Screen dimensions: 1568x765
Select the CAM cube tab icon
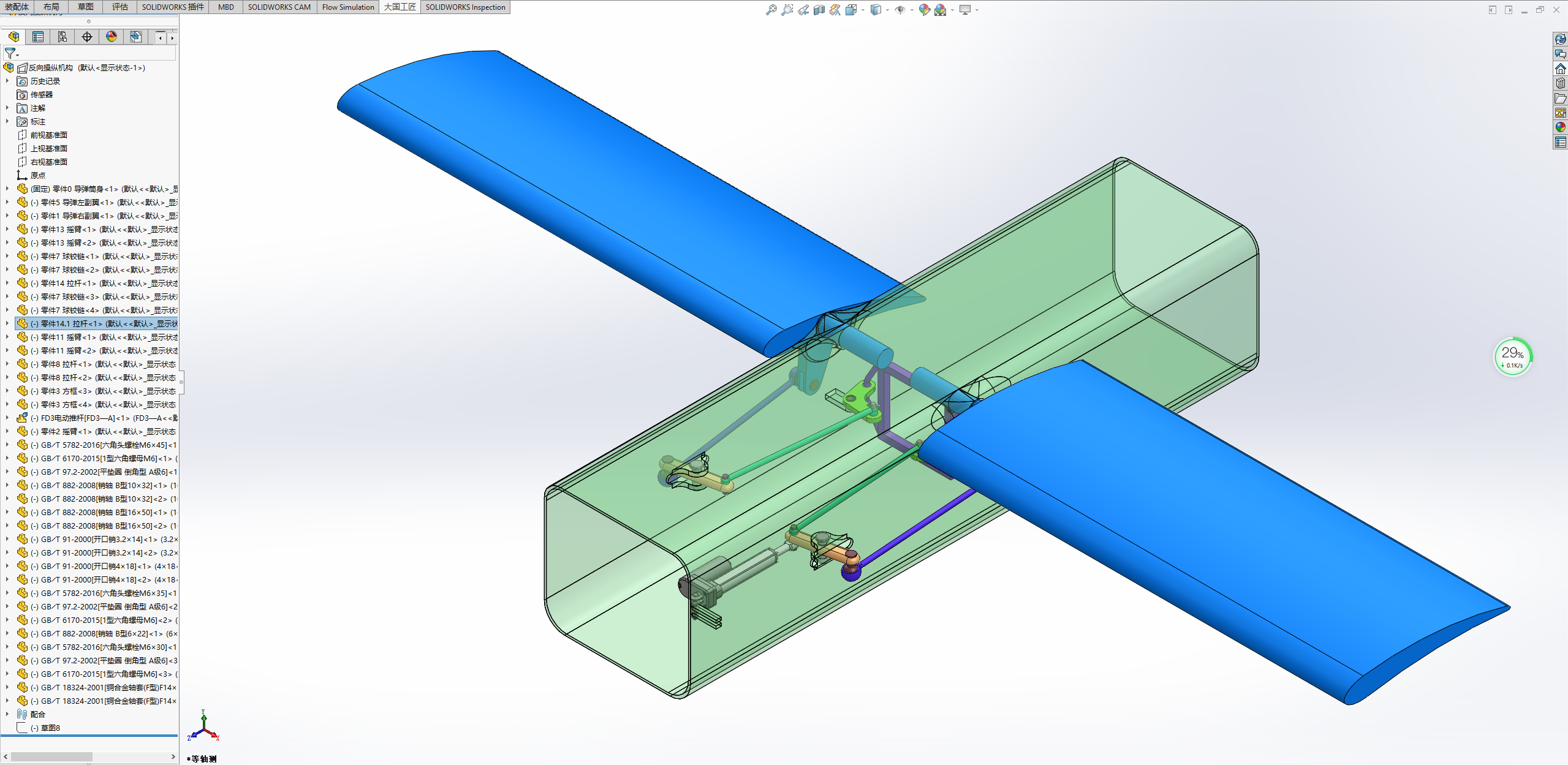[x=136, y=37]
